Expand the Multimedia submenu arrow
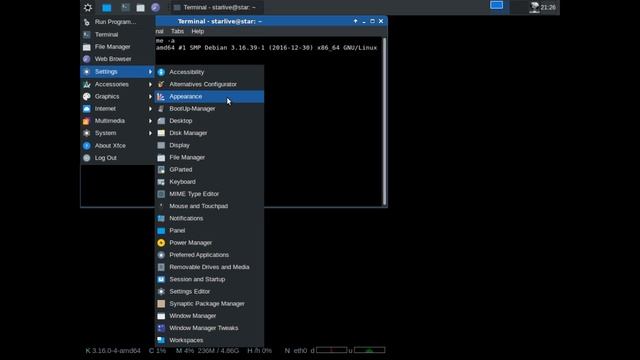 click(150, 121)
